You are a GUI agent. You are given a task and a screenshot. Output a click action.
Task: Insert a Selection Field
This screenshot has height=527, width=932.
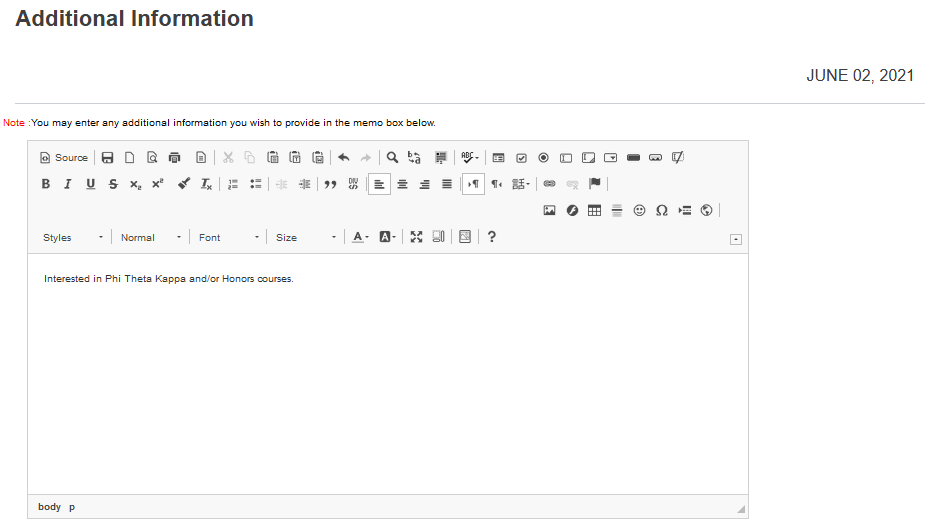610,157
